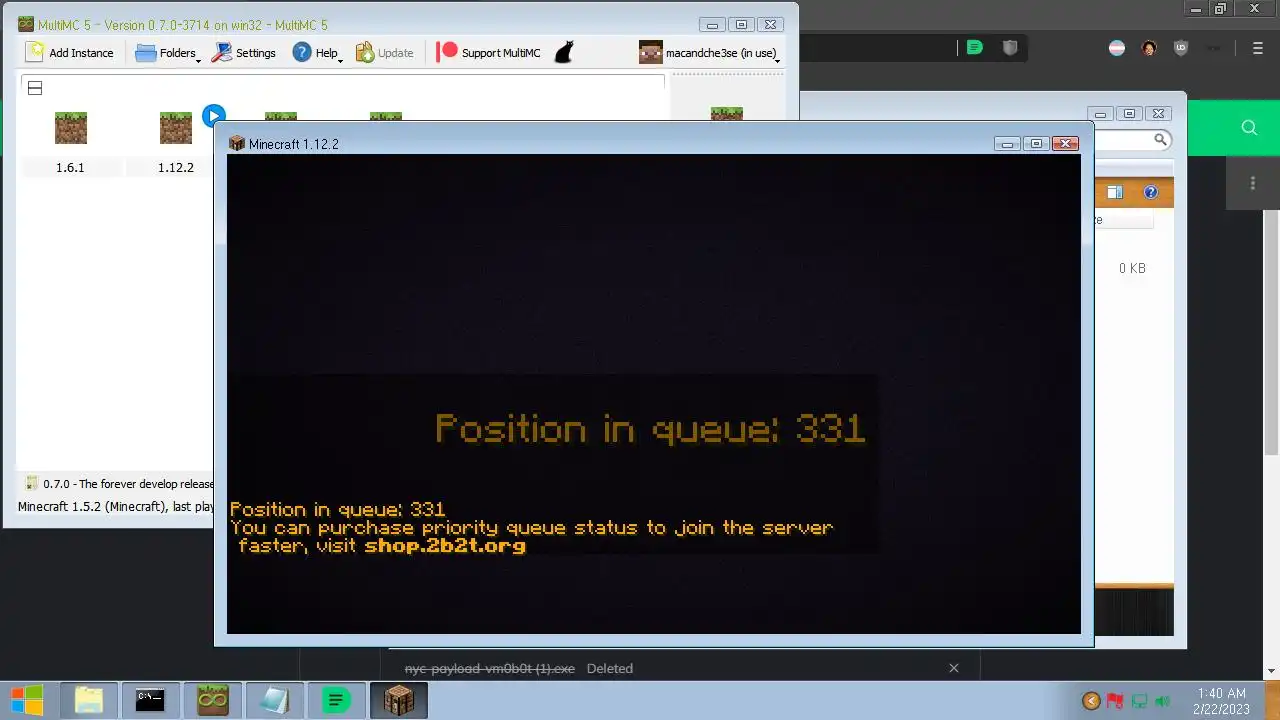Switch to MultiMC from the taskbar

click(x=212, y=700)
